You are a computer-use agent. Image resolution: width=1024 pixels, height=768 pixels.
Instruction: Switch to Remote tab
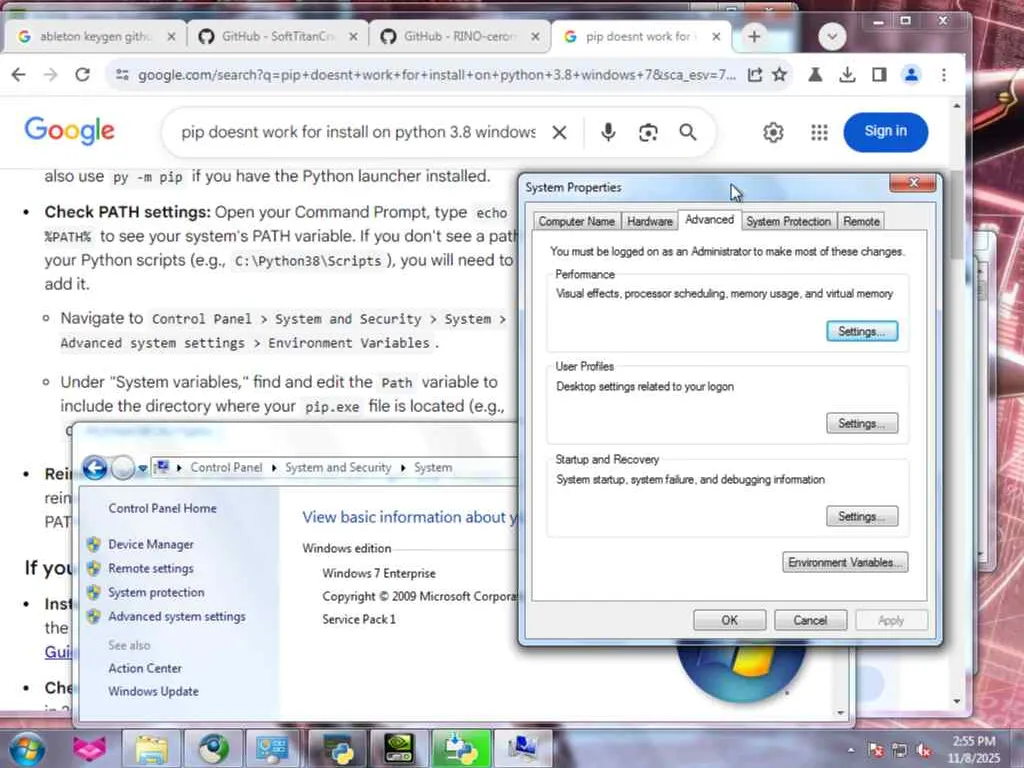(x=861, y=221)
